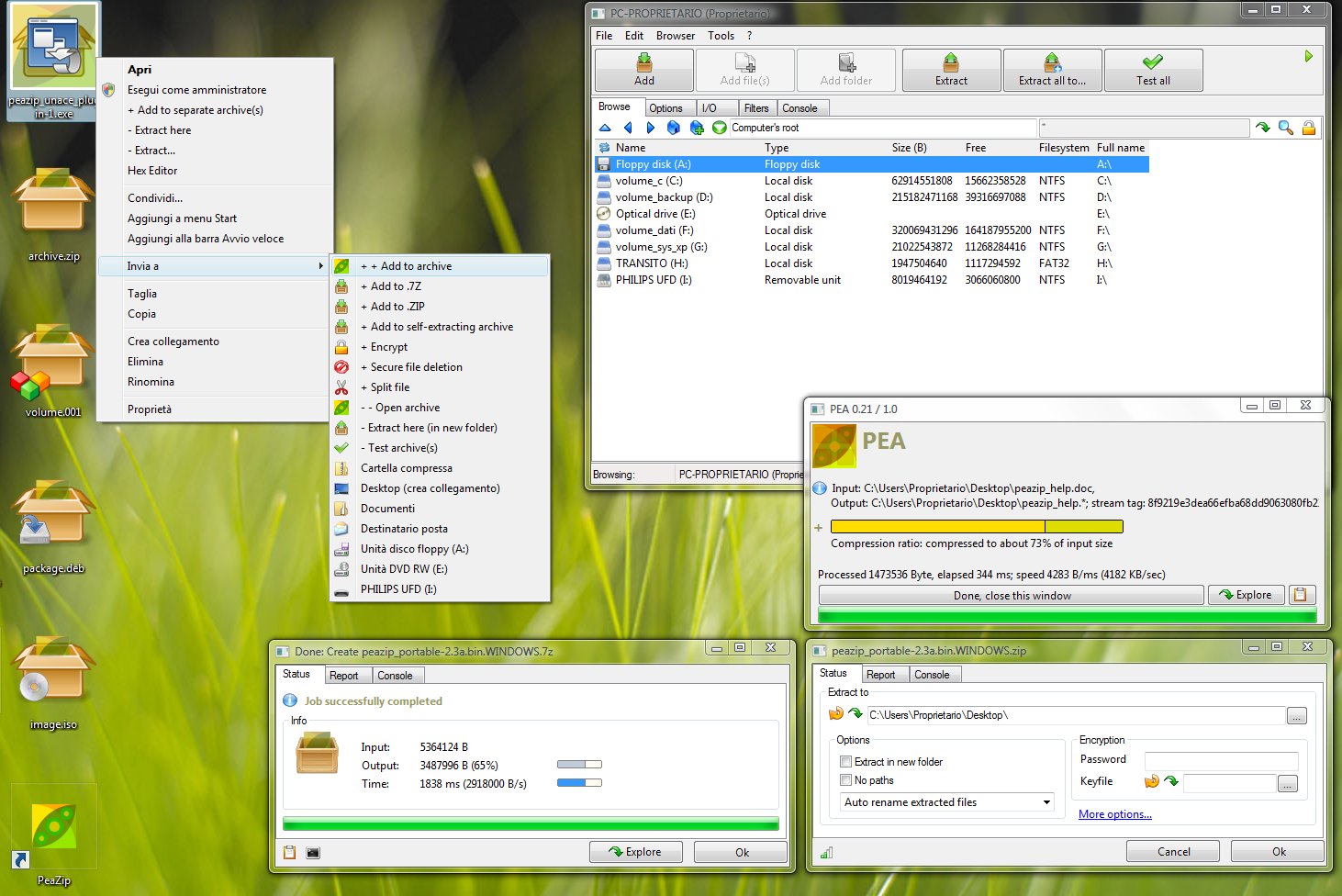1342x896 pixels.
Task: Click the Computer's root address field
Action: tap(883, 128)
